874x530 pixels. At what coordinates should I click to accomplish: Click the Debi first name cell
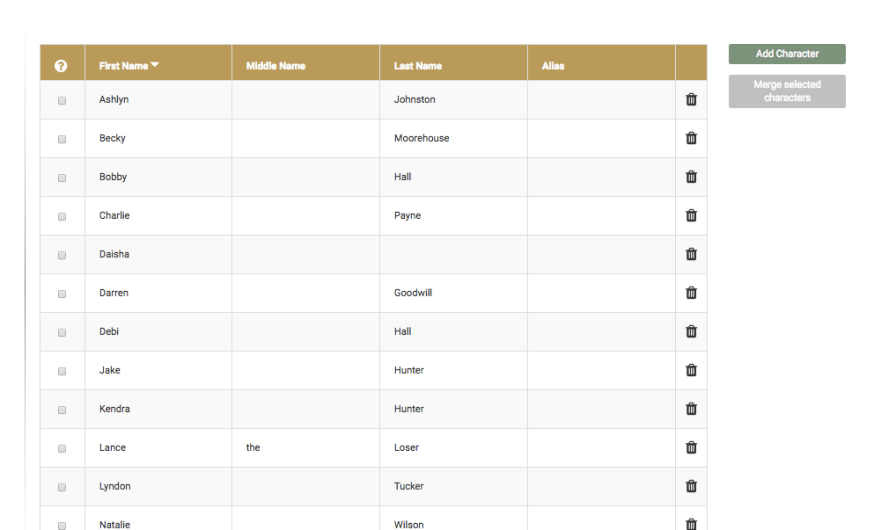[111, 331]
